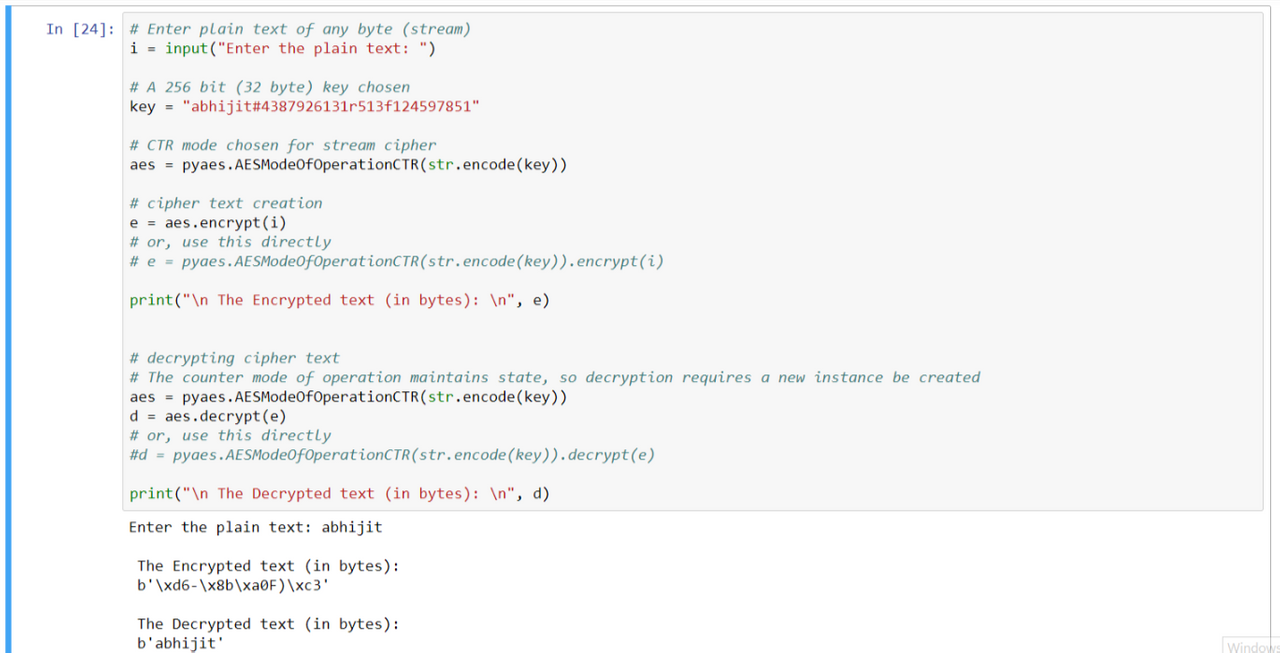Click the "decrypting cipher text" comment

click(235, 358)
